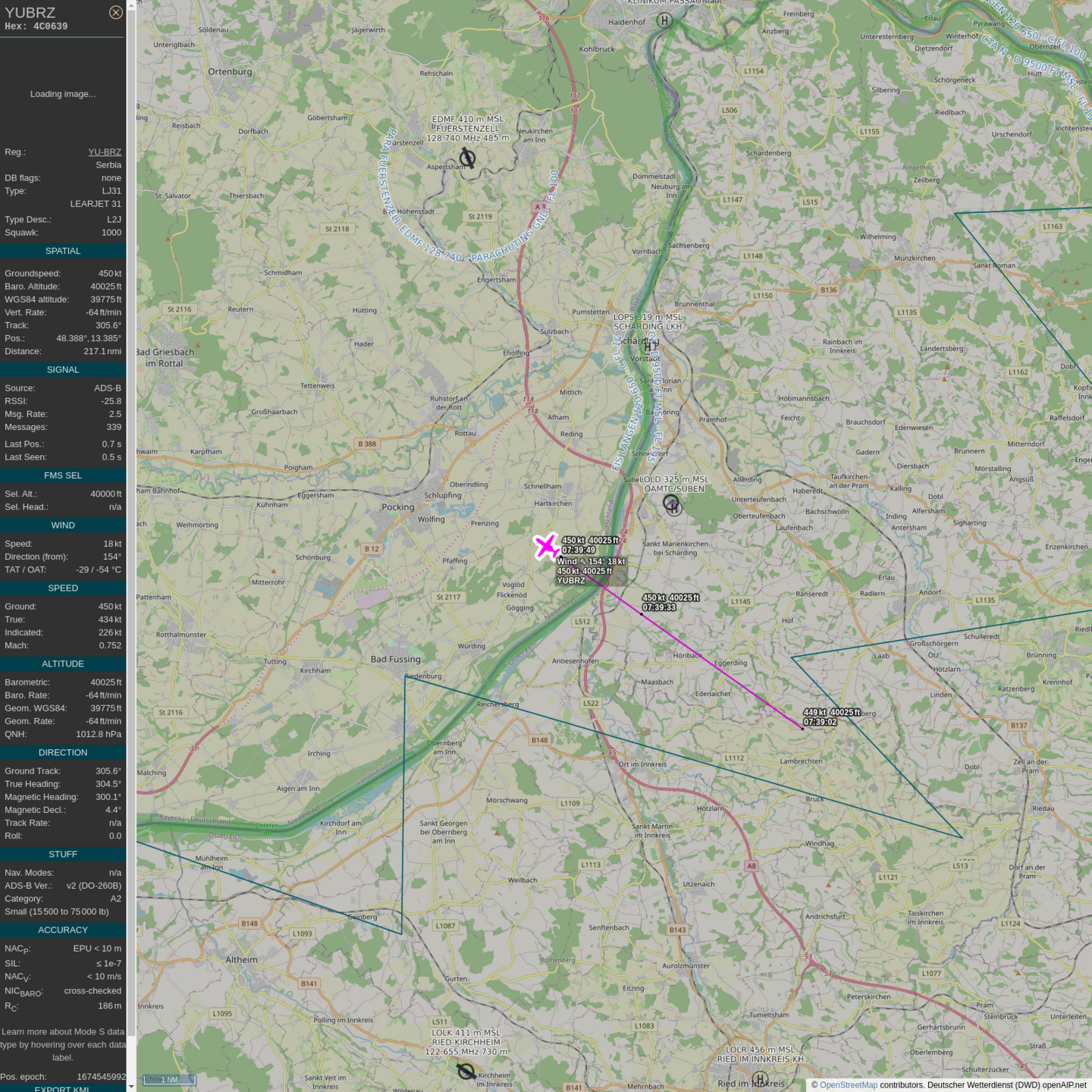This screenshot has width=1092, height=1092.
Task: Click the LOLK Ried-Kirchheim airfield symbol
Action: click(x=466, y=1071)
